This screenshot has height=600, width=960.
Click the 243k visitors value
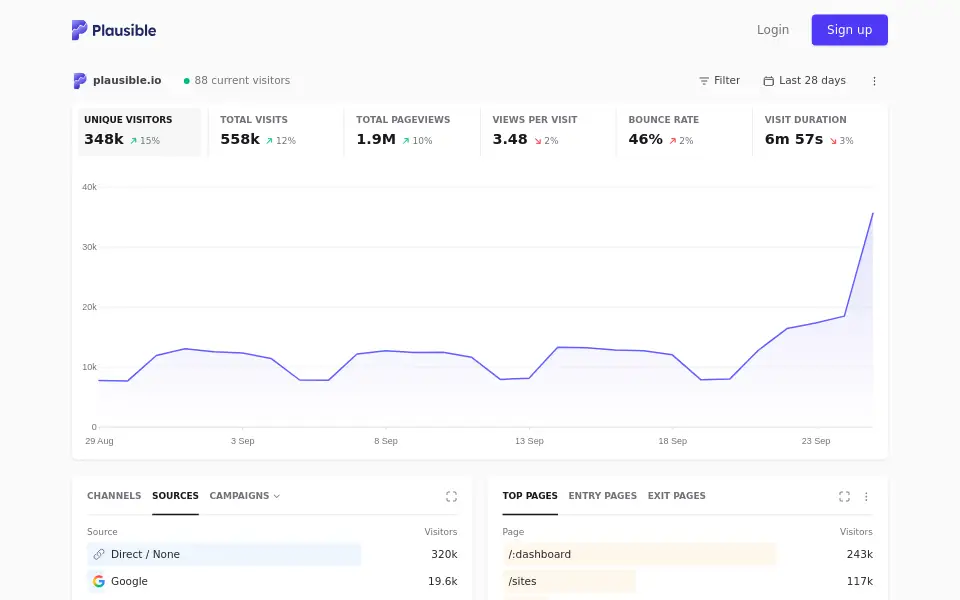click(860, 554)
